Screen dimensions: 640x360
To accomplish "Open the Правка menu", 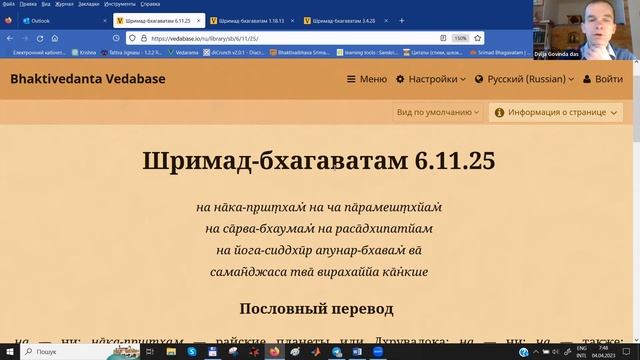I will pos(28,4).
